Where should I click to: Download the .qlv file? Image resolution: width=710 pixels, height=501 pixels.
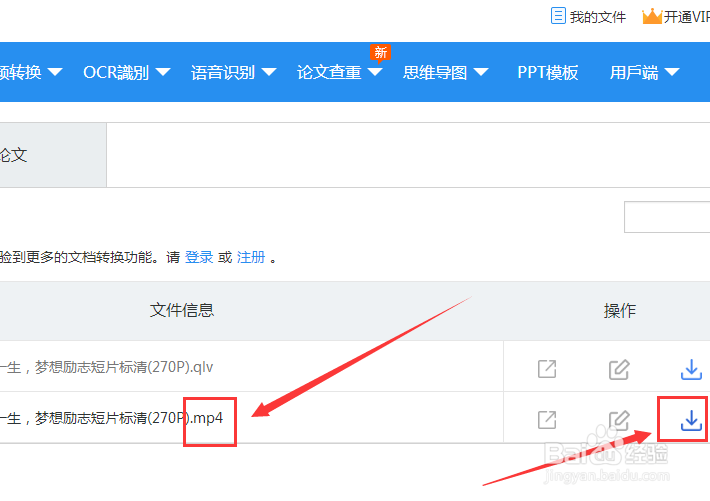pyautogui.click(x=691, y=369)
